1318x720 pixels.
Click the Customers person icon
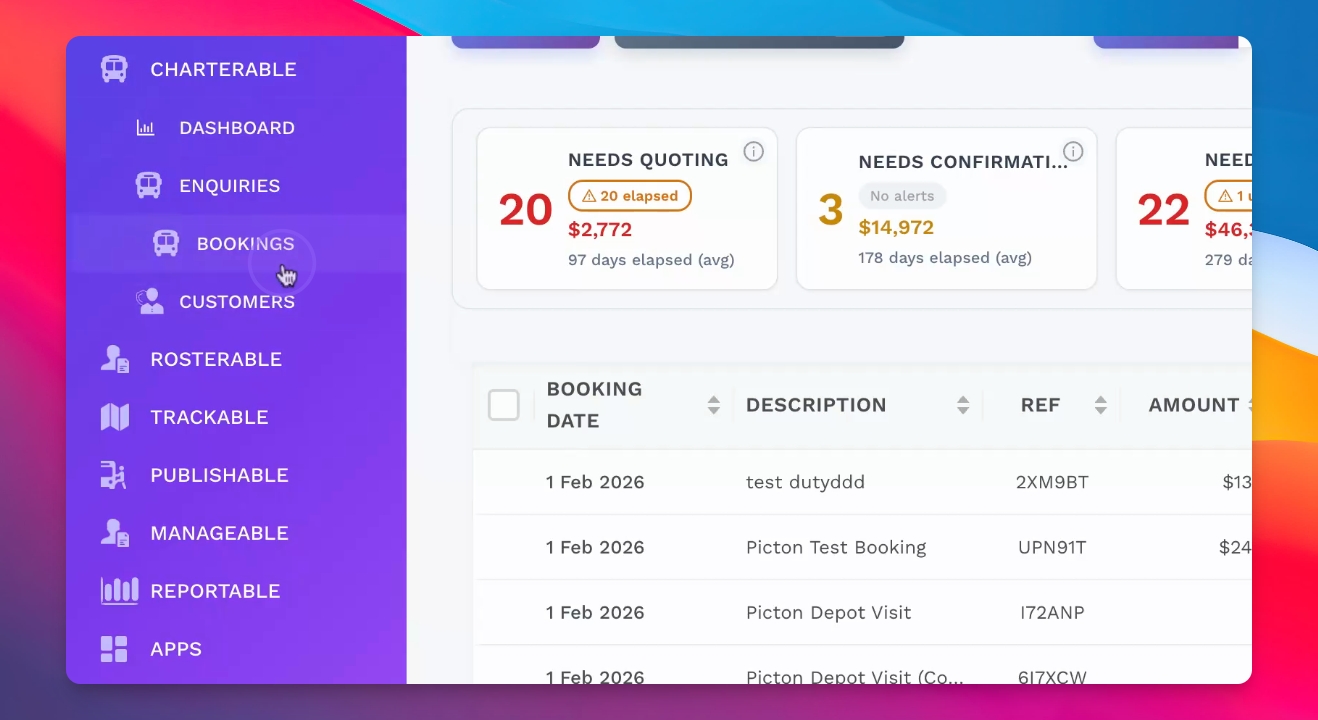click(150, 301)
